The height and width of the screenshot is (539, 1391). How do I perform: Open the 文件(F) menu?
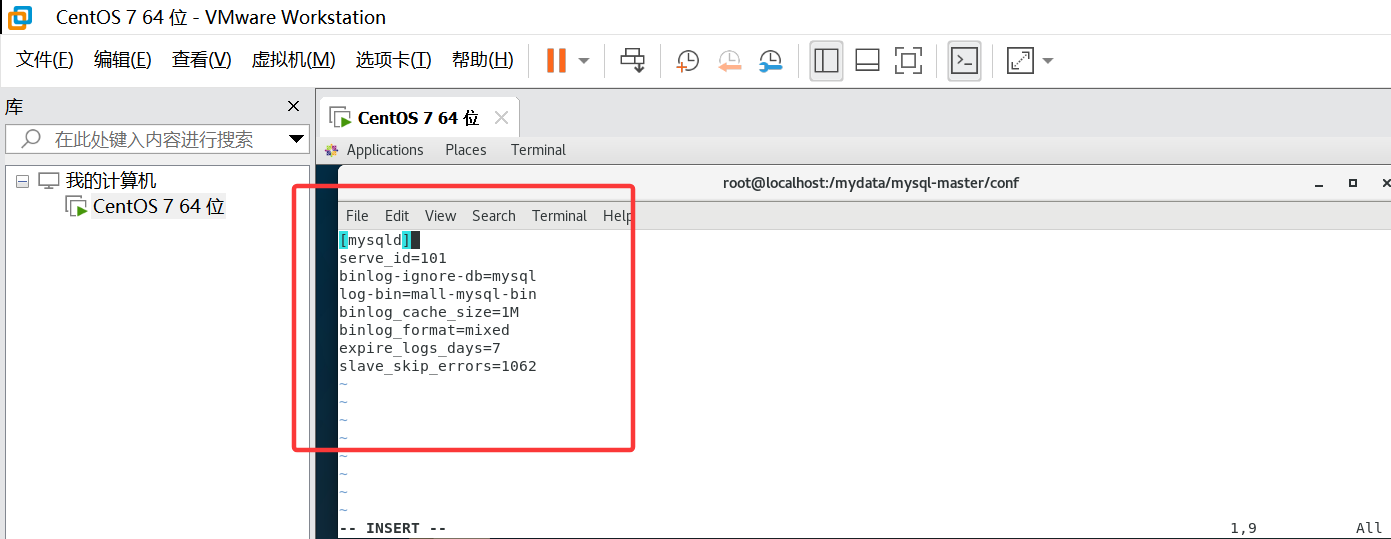(x=45, y=60)
